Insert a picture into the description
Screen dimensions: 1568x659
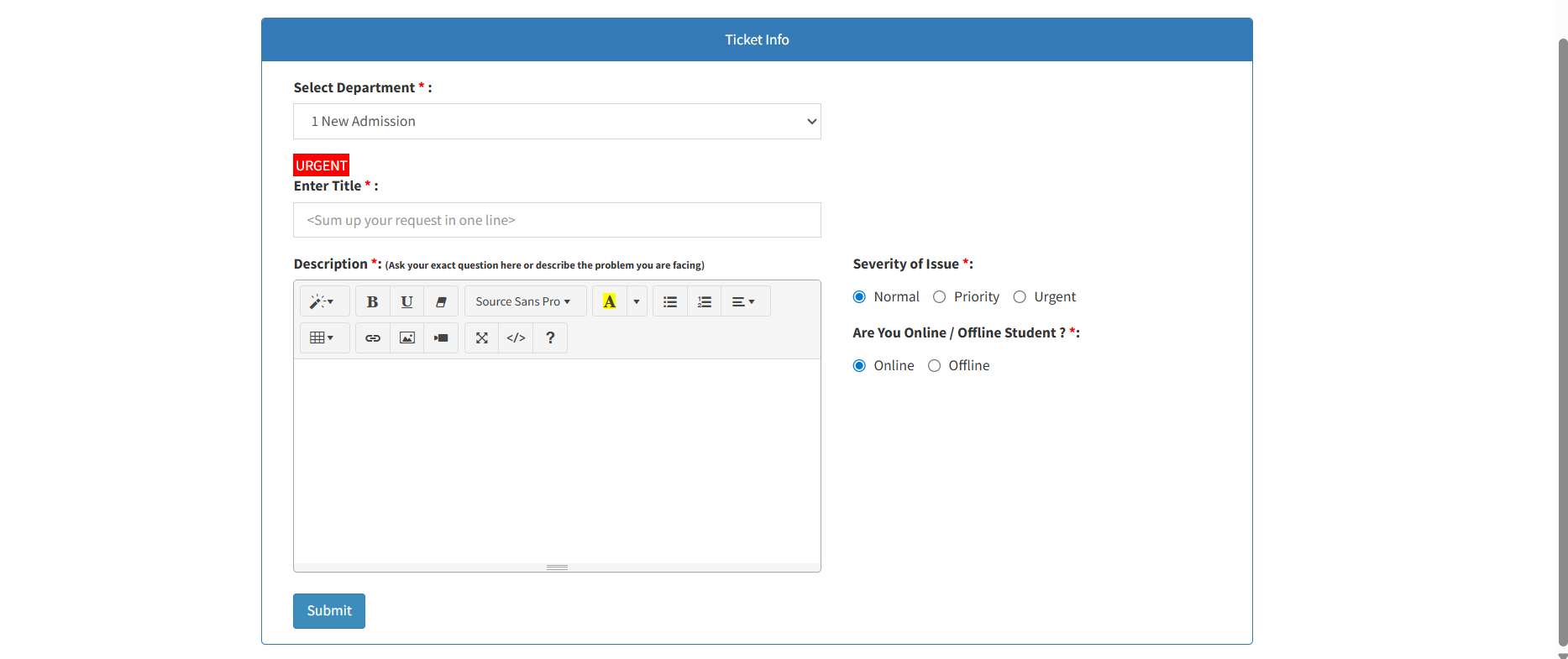coord(407,337)
